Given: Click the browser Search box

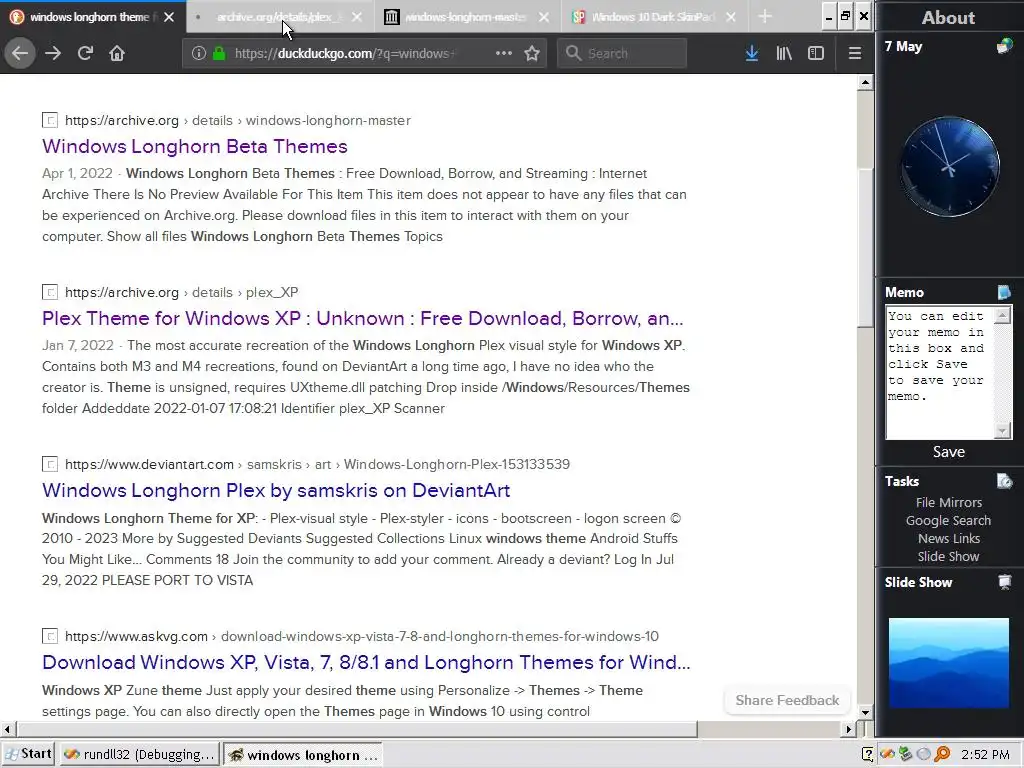Looking at the screenshot, I should point(622,53).
